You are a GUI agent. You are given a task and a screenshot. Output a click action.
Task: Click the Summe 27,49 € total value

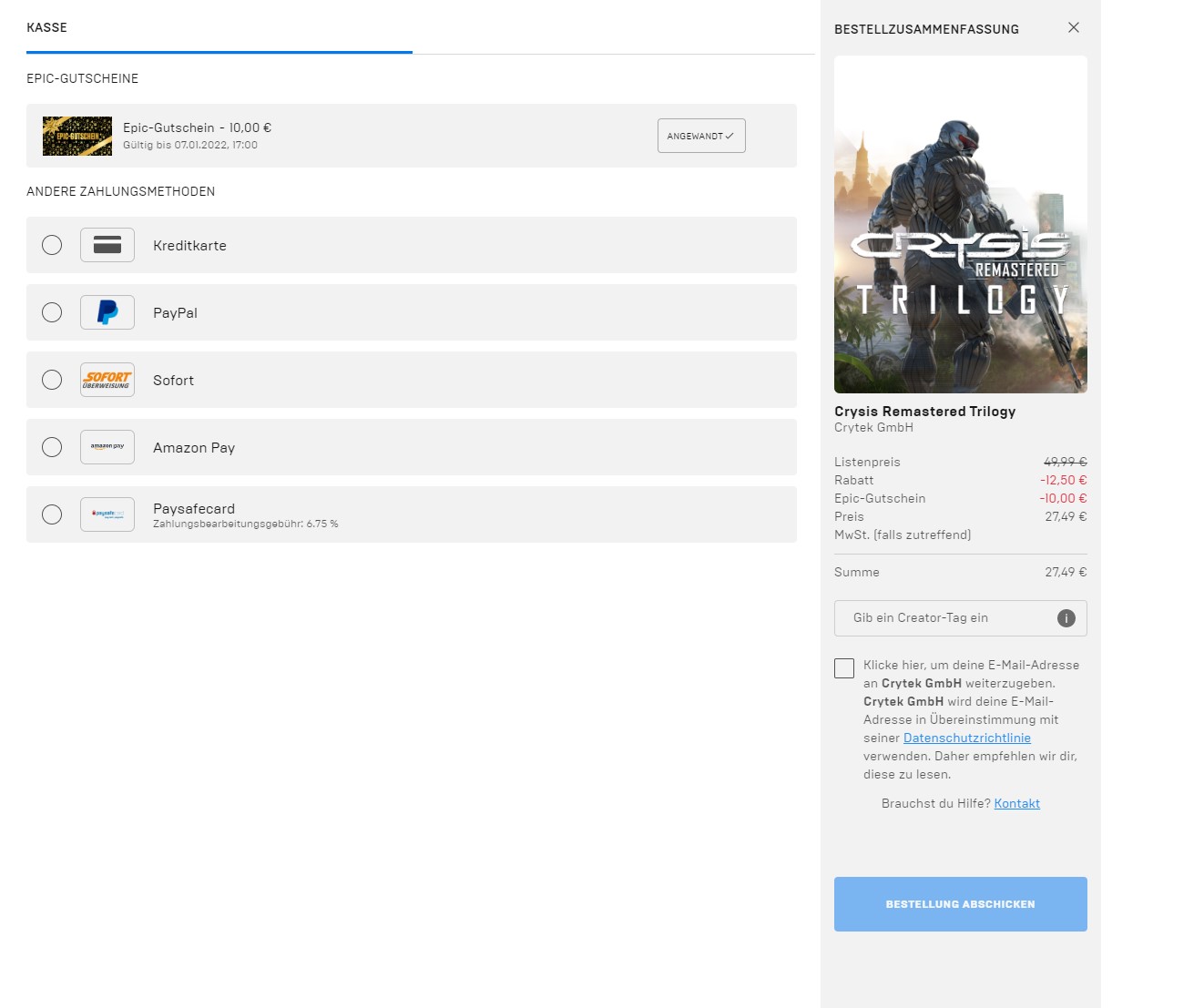click(x=1066, y=572)
